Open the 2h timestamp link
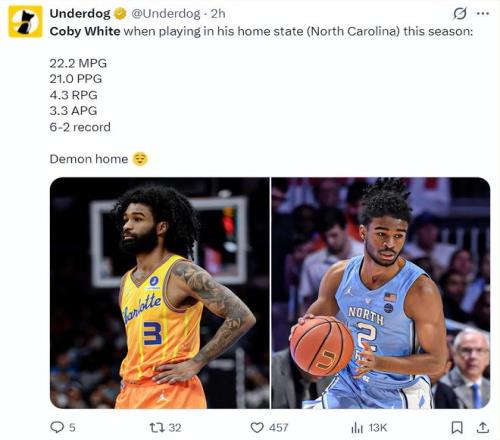 pos(218,14)
